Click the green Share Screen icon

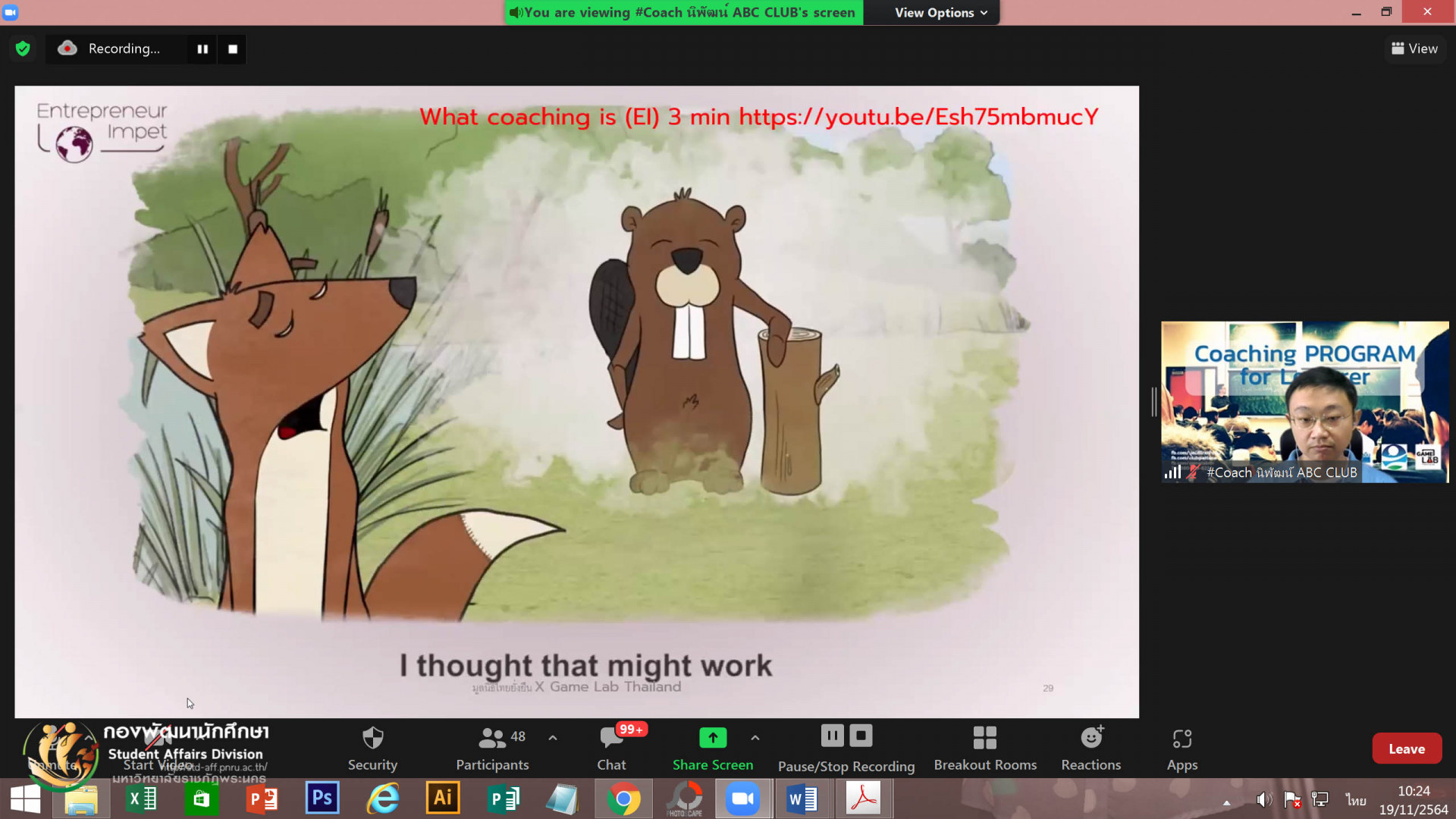pos(712,738)
